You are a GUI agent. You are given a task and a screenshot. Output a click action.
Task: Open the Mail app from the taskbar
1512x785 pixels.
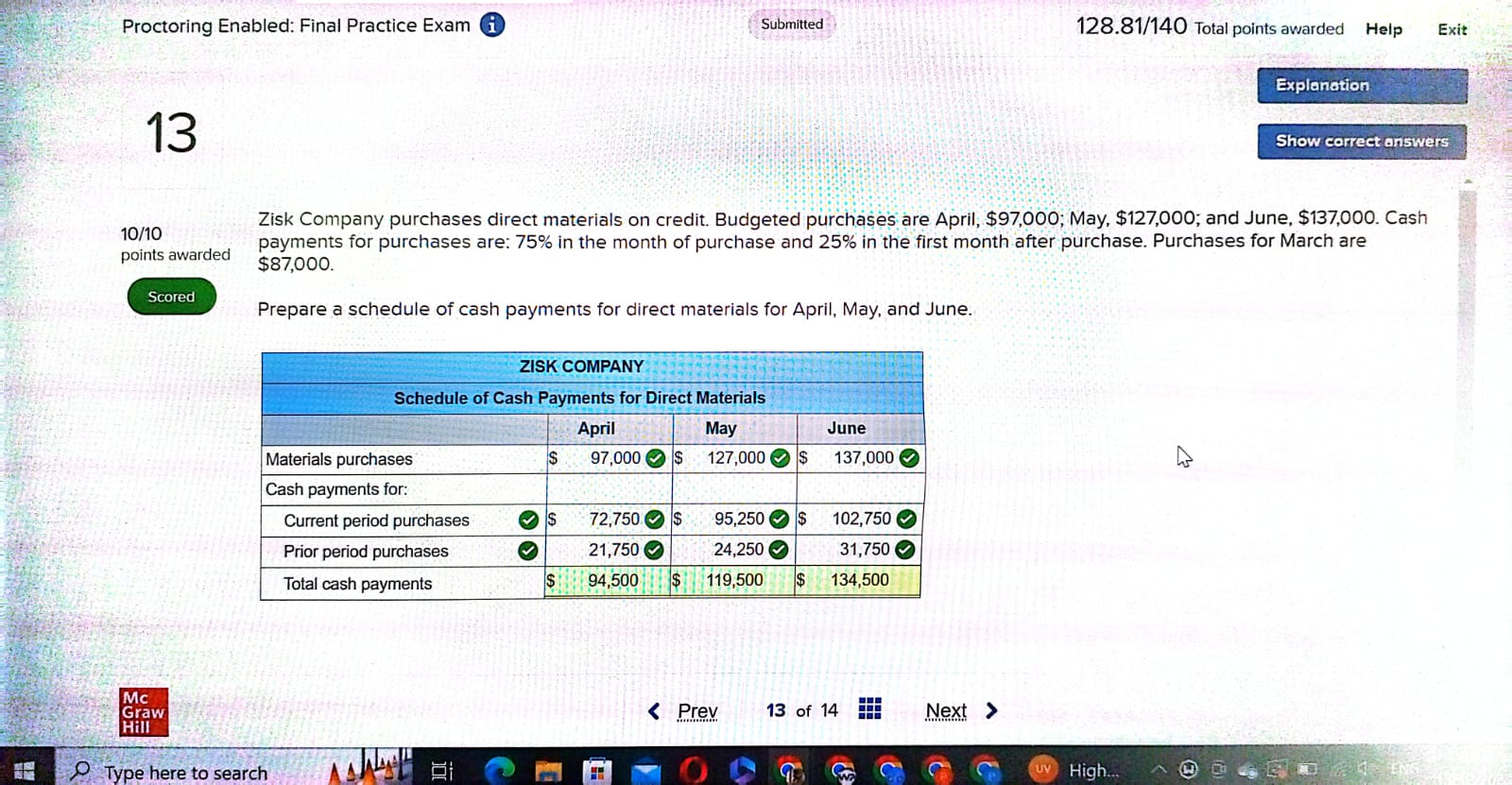[x=645, y=771]
